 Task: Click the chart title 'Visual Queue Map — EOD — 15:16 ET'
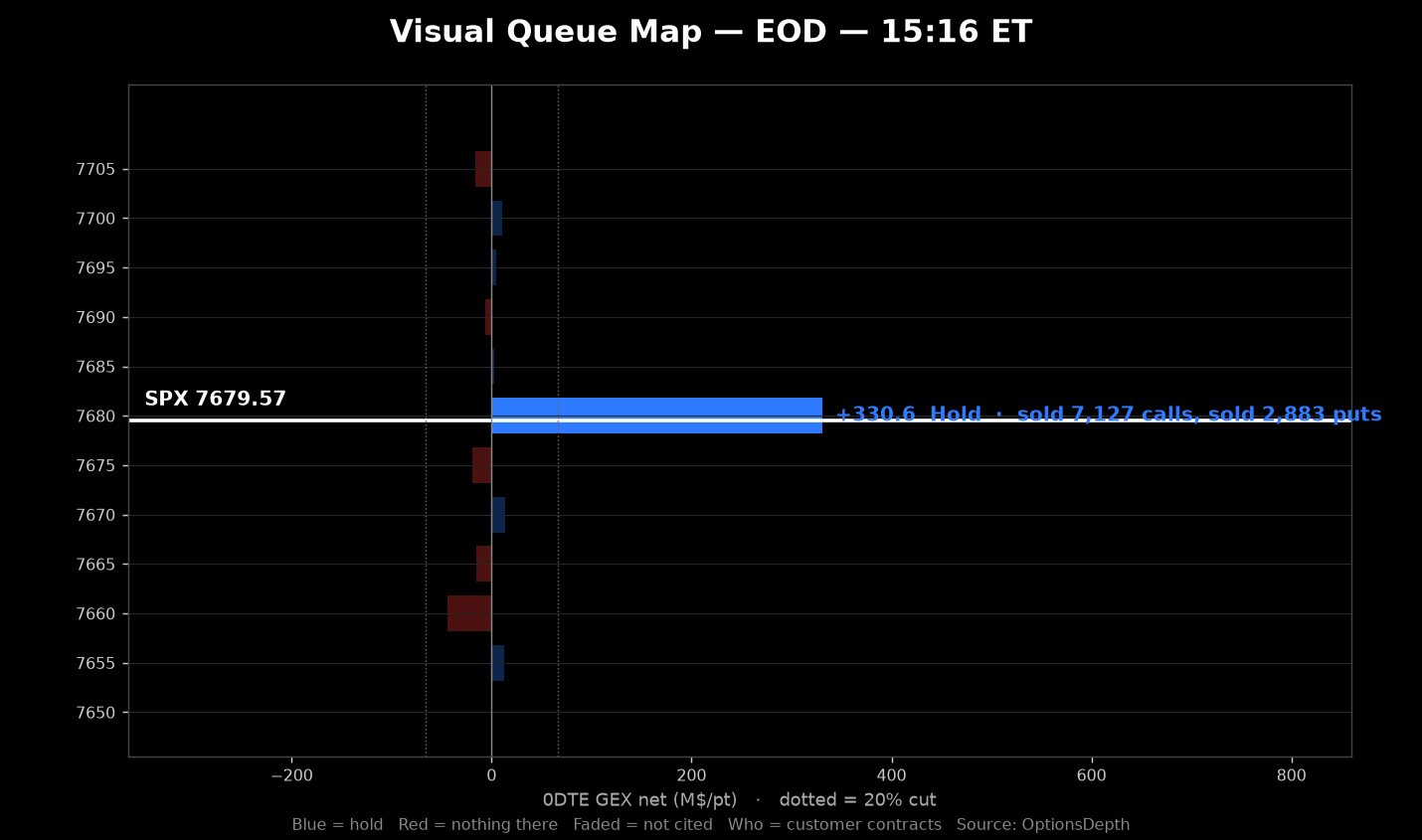coord(710,32)
